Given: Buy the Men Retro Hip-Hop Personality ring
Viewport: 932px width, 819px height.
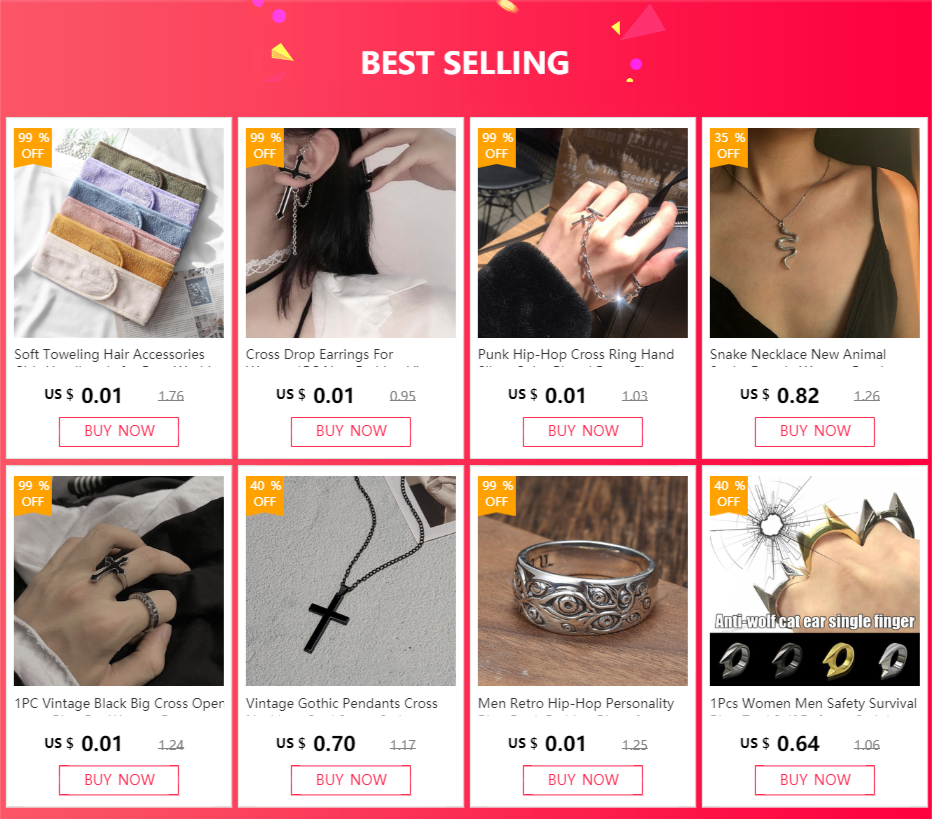Looking at the screenshot, I should pyautogui.click(x=582, y=780).
